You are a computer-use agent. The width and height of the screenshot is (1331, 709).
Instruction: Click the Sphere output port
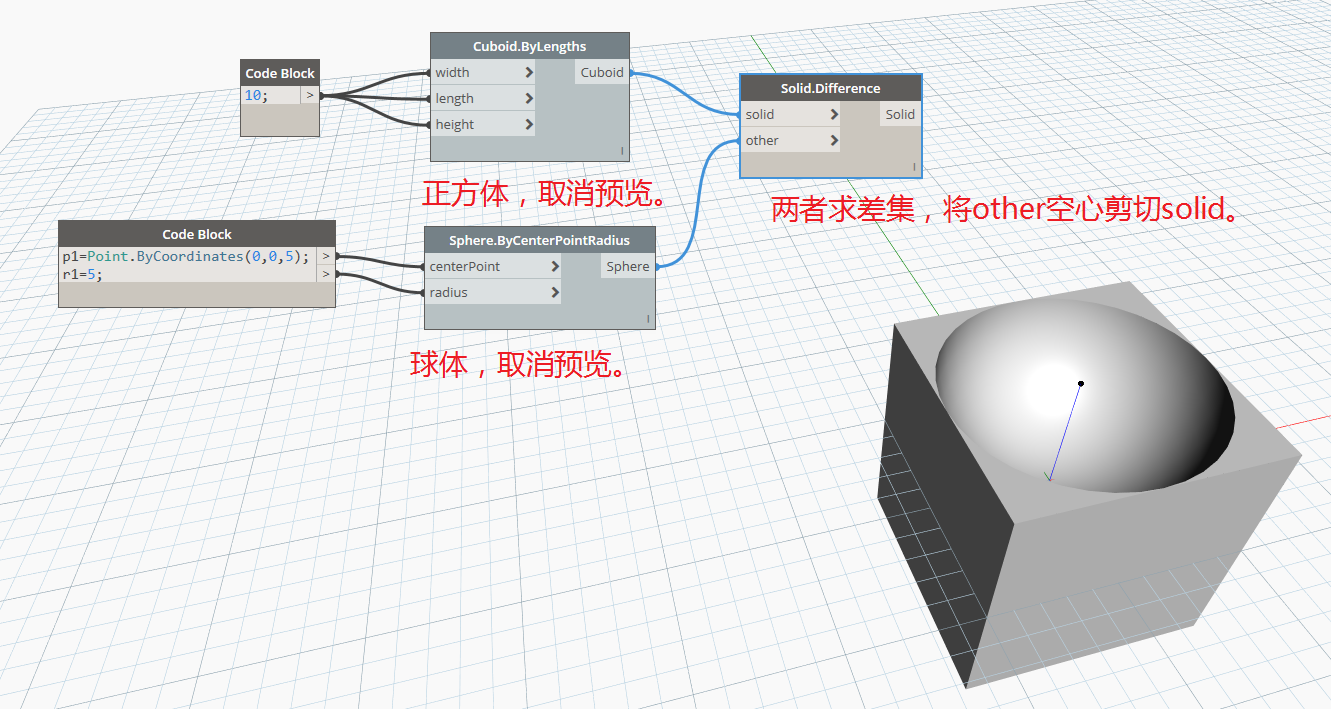(628, 267)
